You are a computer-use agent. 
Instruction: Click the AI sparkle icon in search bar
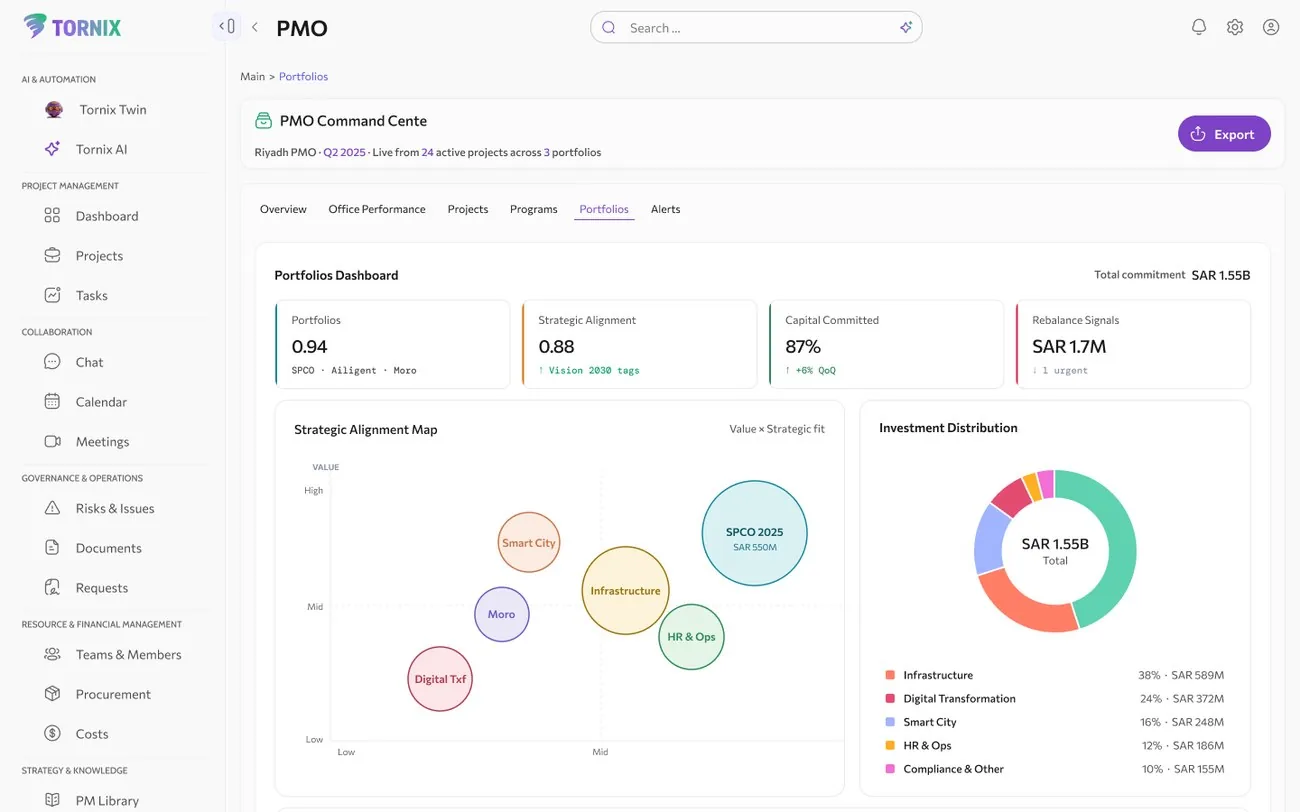tap(905, 28)
